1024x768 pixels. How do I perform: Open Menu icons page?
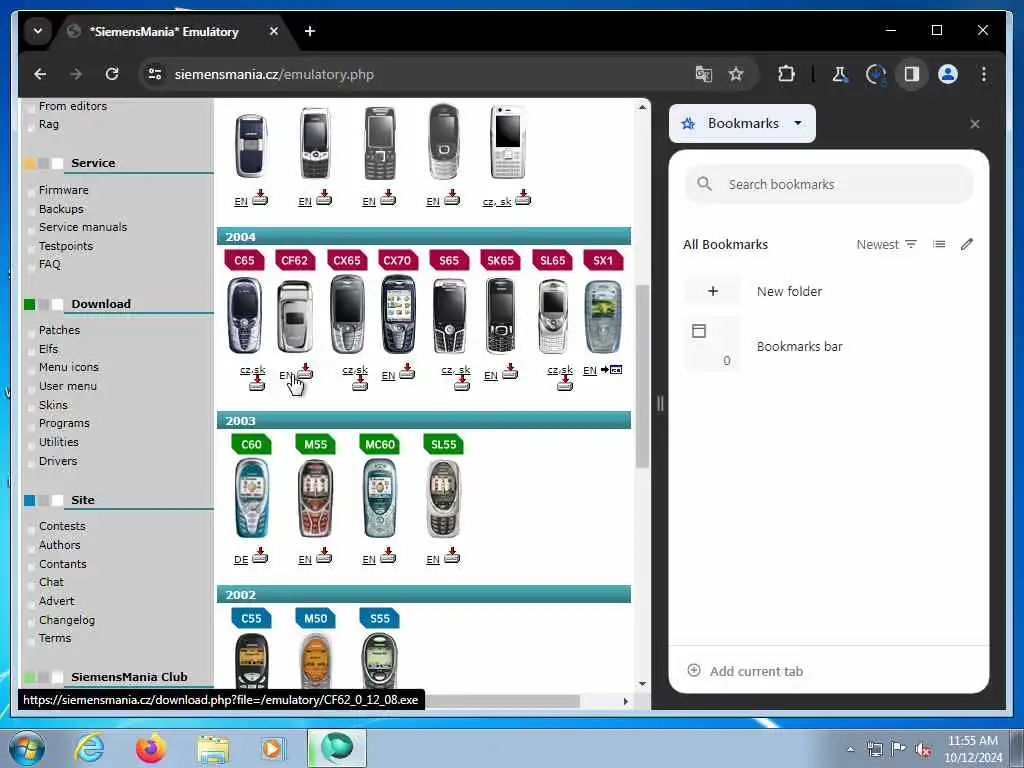tap(69, 367)
